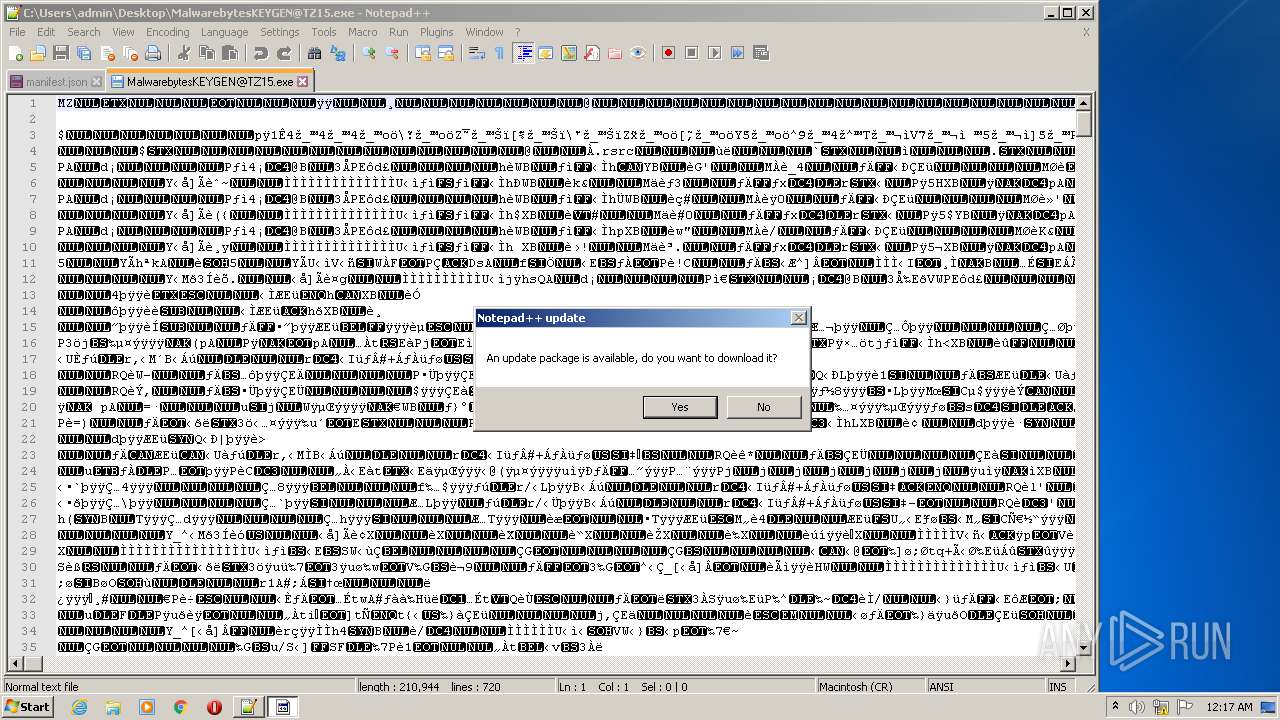Undo the last action via the toolbar arrow
Screen dimensions: 1280x720
click(x=261, y=53)
